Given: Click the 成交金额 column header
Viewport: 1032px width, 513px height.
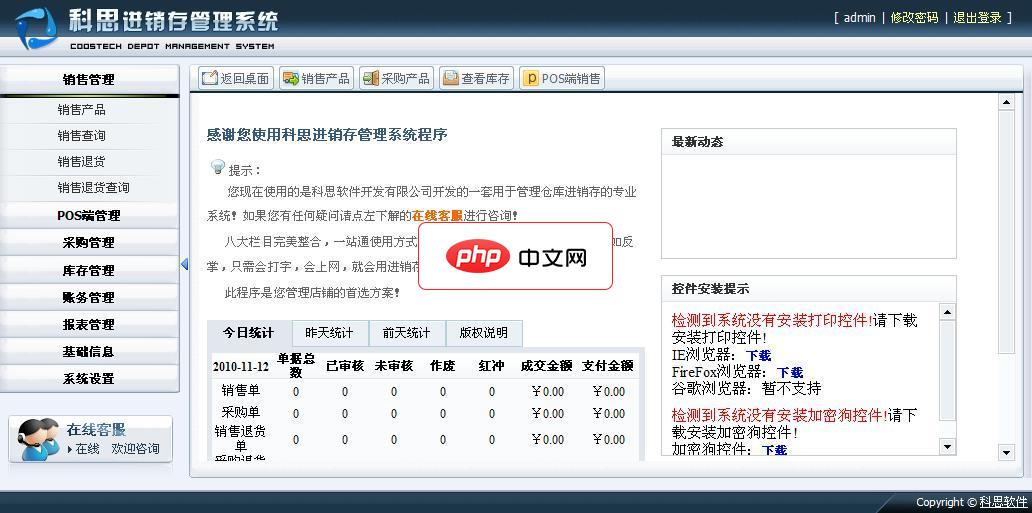Looking at the screenshot, I should click(546, 365).
